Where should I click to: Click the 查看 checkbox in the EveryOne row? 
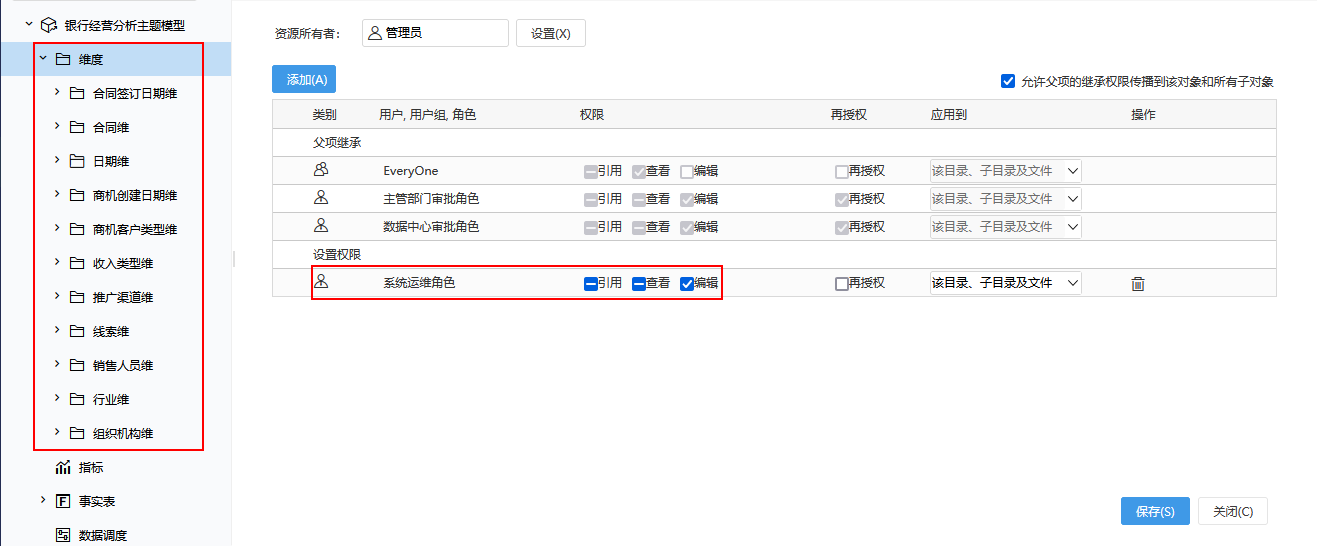tap(639, 171)
